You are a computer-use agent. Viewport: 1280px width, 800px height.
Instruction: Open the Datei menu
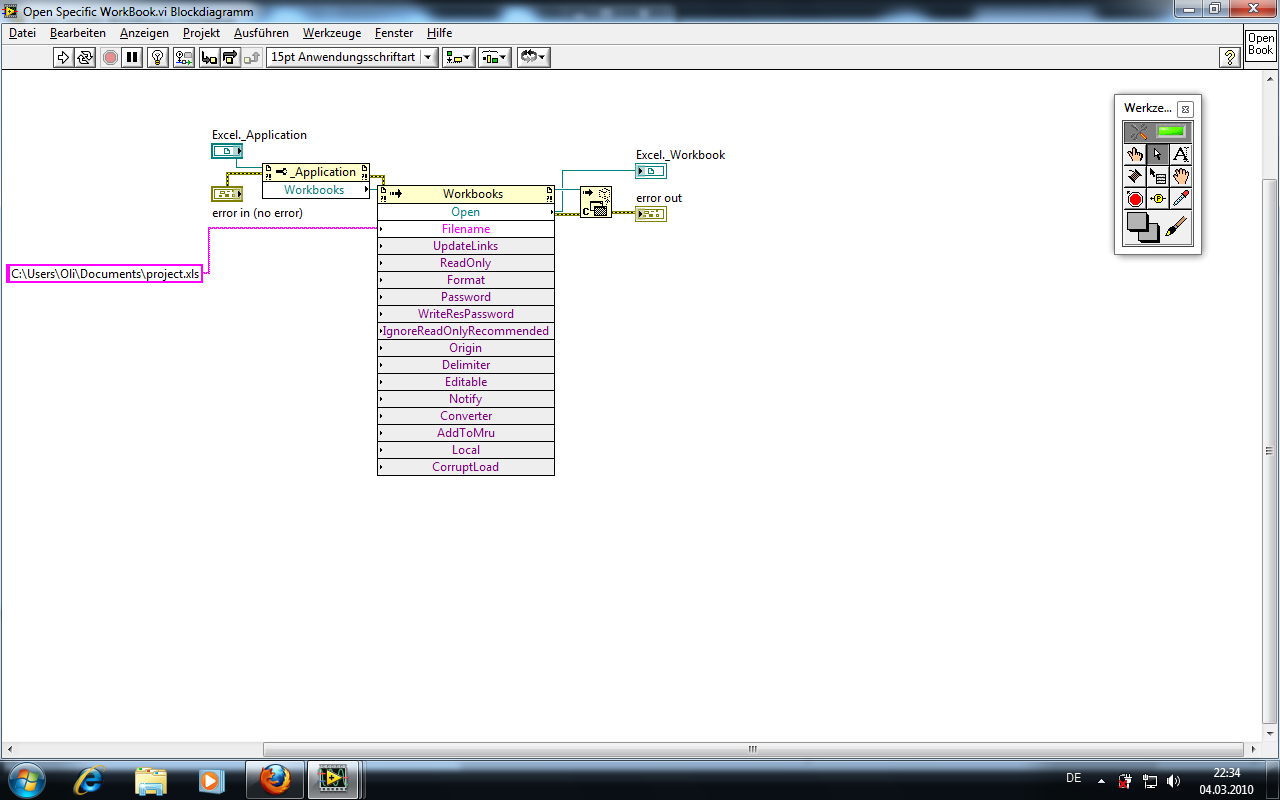click(22, 33)
